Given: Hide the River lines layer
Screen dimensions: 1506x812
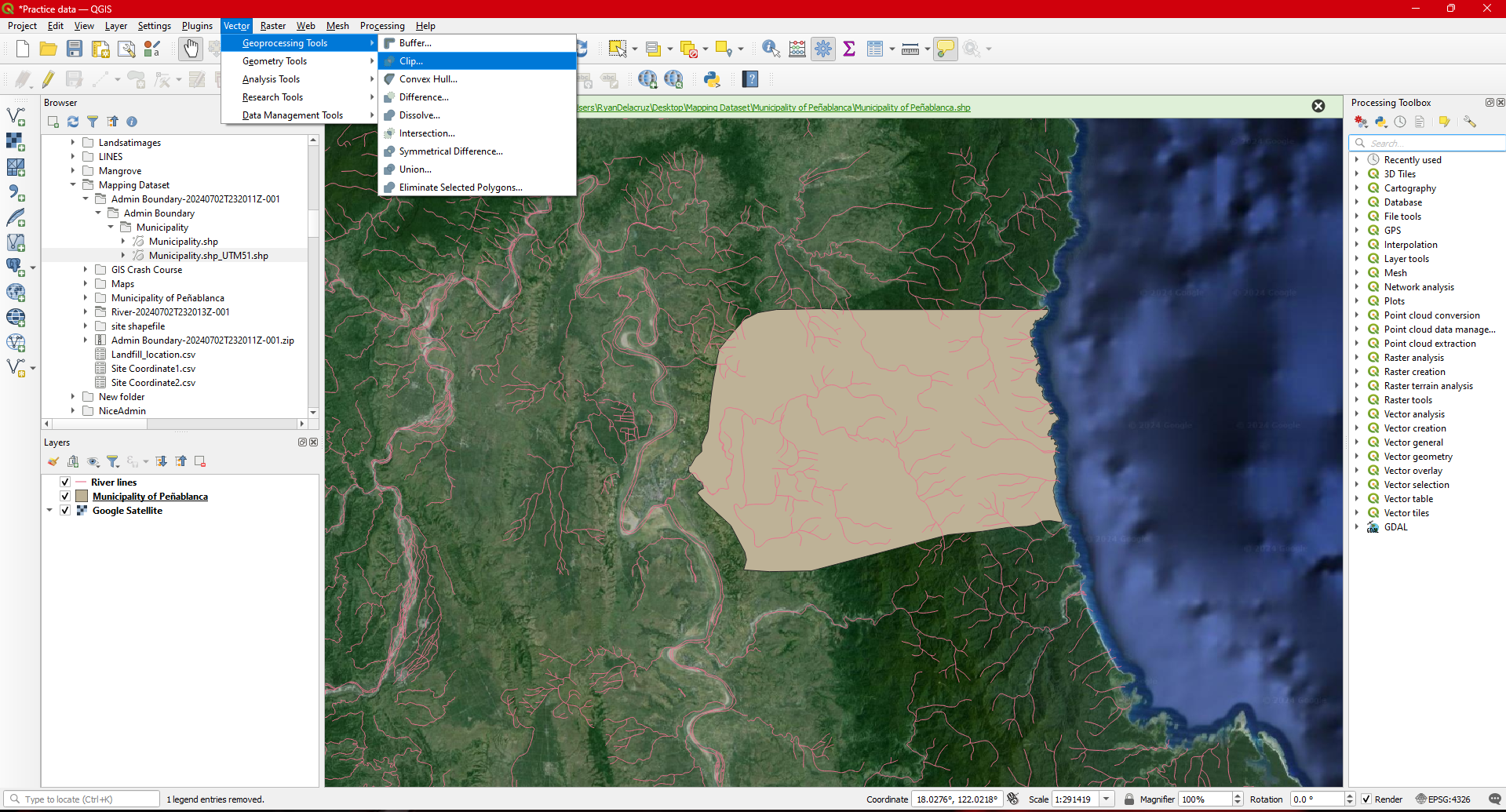Looking at the screenshot, I should [65, 482].
